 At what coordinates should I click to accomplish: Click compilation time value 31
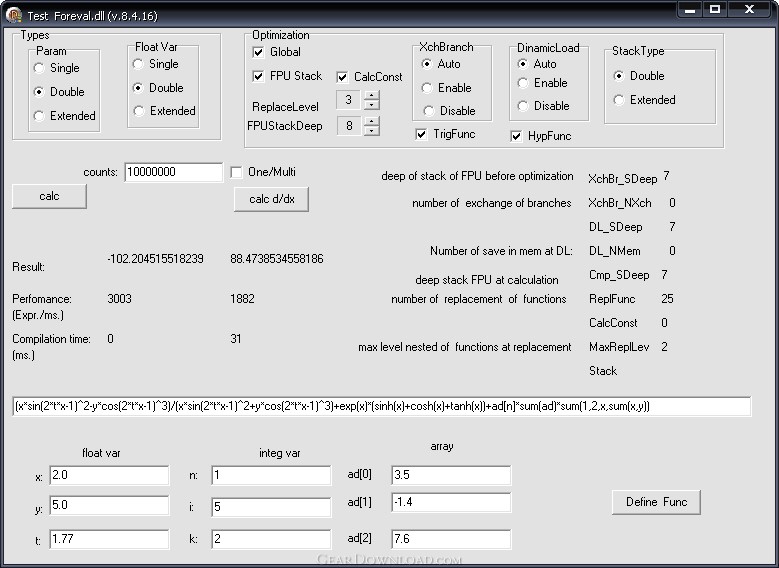click(235, 339)
